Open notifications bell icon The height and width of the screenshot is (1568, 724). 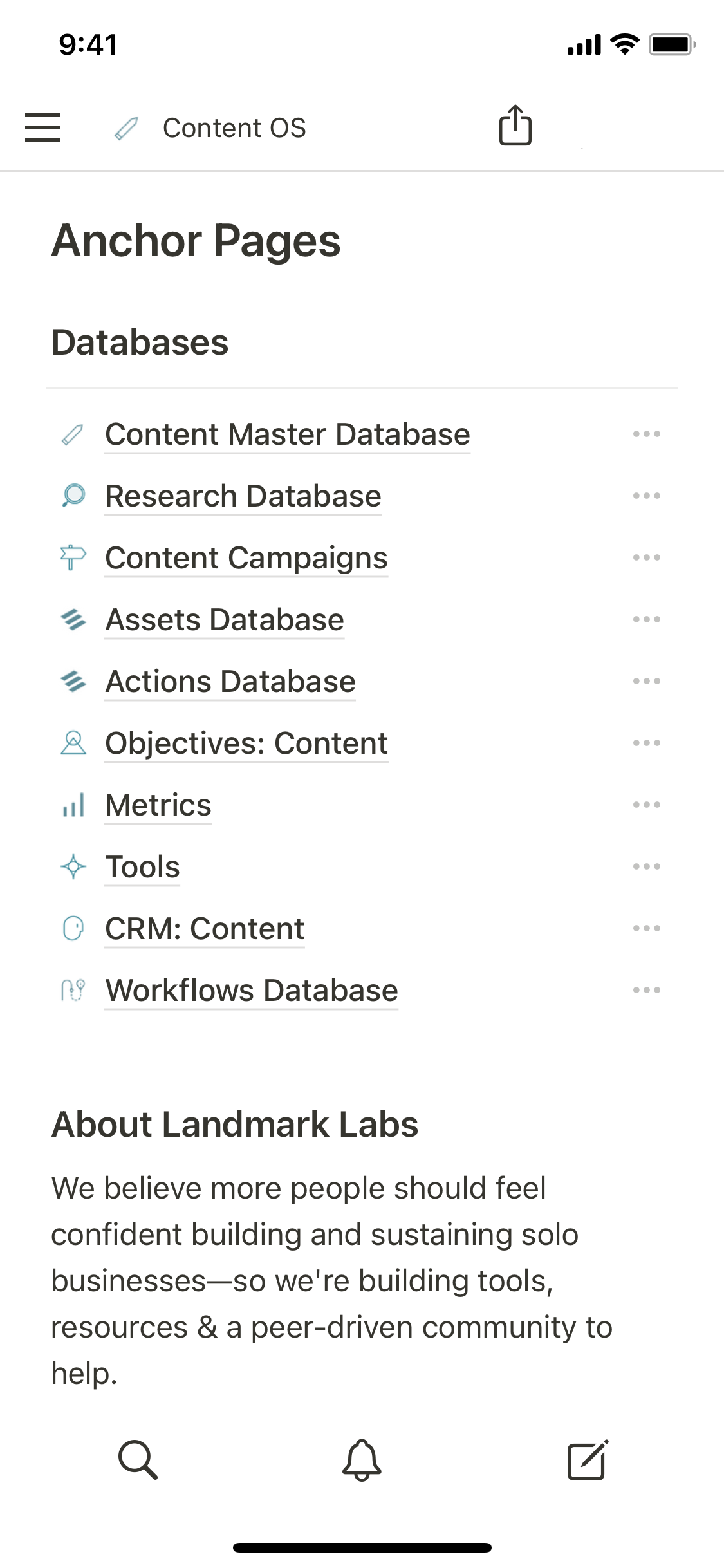point(362,1459)
